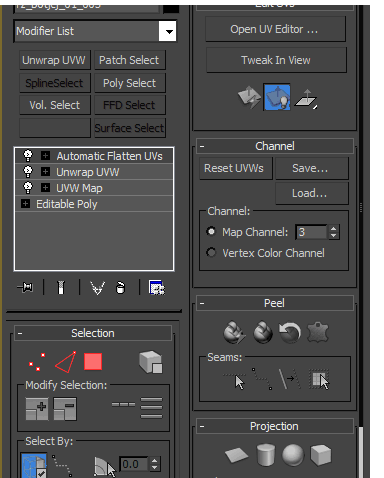Image resolution: width=384 pixels, height=478 pixels.
Task: Click the Quick Peel icon
Action: 234,332
